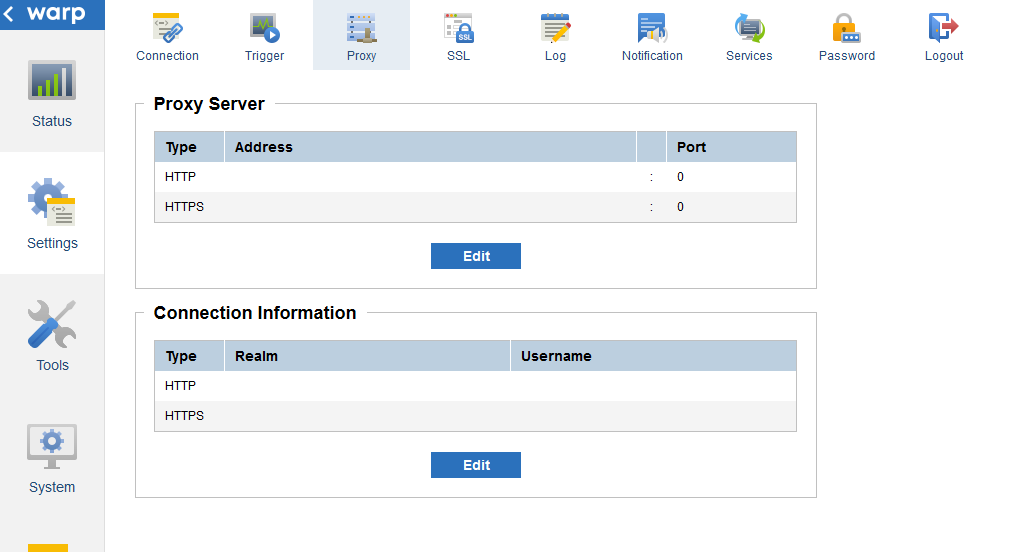Open the System monitor sidebar icon
Screen dimensions: 1024x552
[52, 446]
